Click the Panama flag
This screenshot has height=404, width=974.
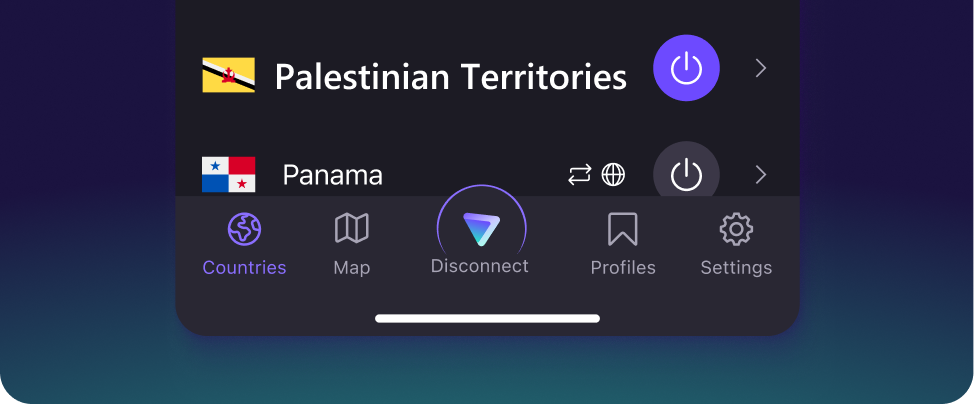pos(229,175)
